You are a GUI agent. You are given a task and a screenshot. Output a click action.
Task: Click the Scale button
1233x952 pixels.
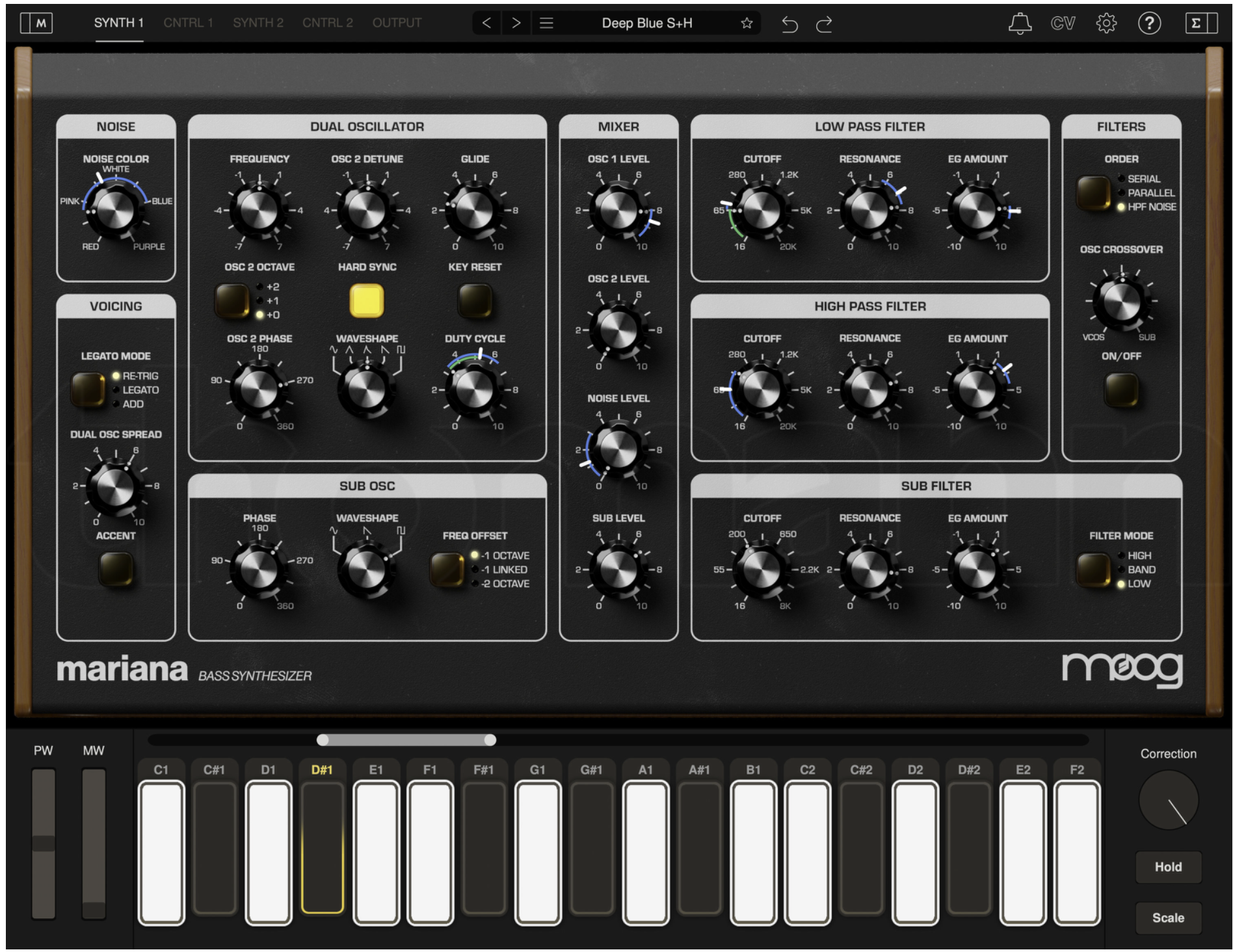1168,918
